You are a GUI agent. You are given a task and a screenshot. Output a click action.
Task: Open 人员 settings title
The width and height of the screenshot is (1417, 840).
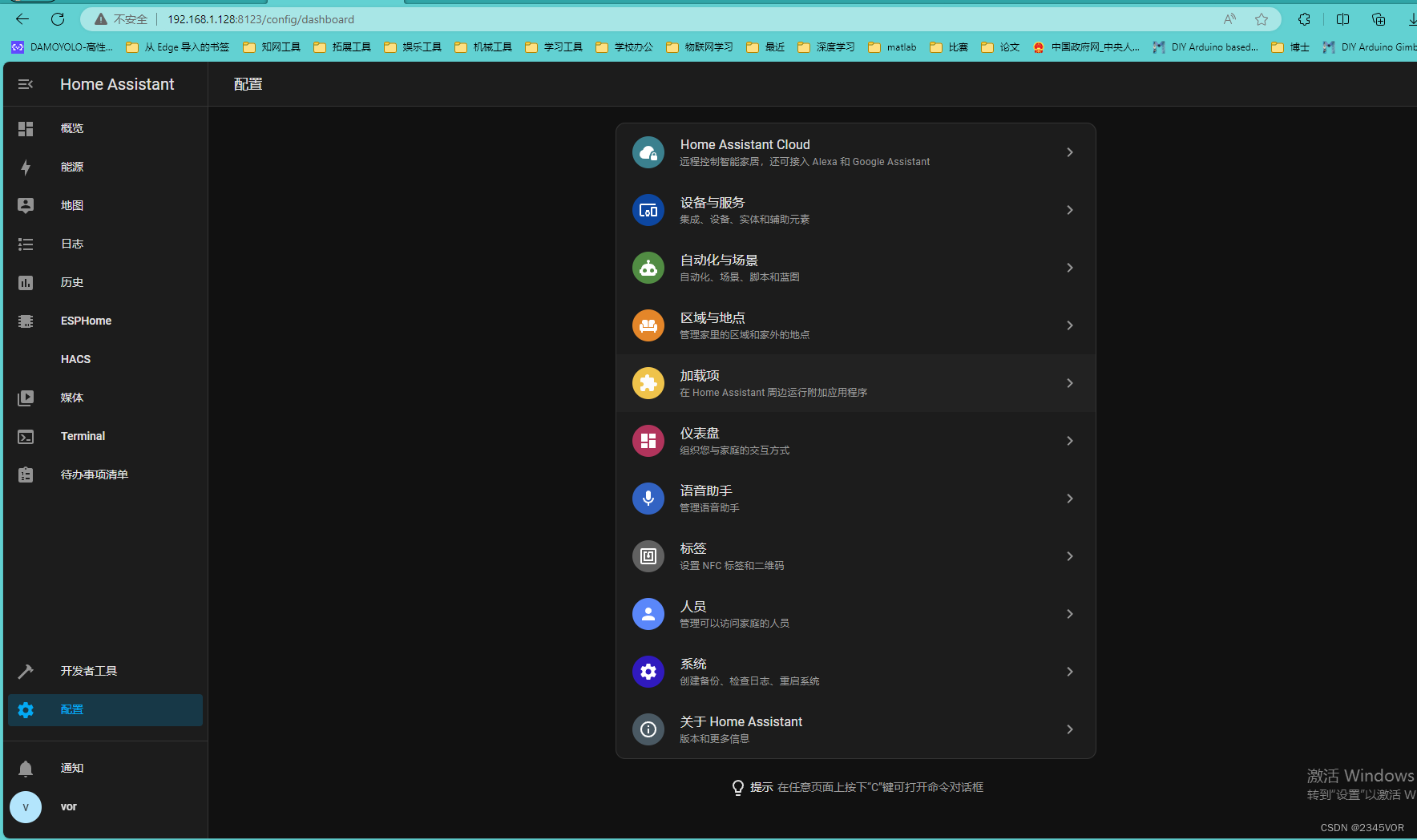[x=693, y=606]
